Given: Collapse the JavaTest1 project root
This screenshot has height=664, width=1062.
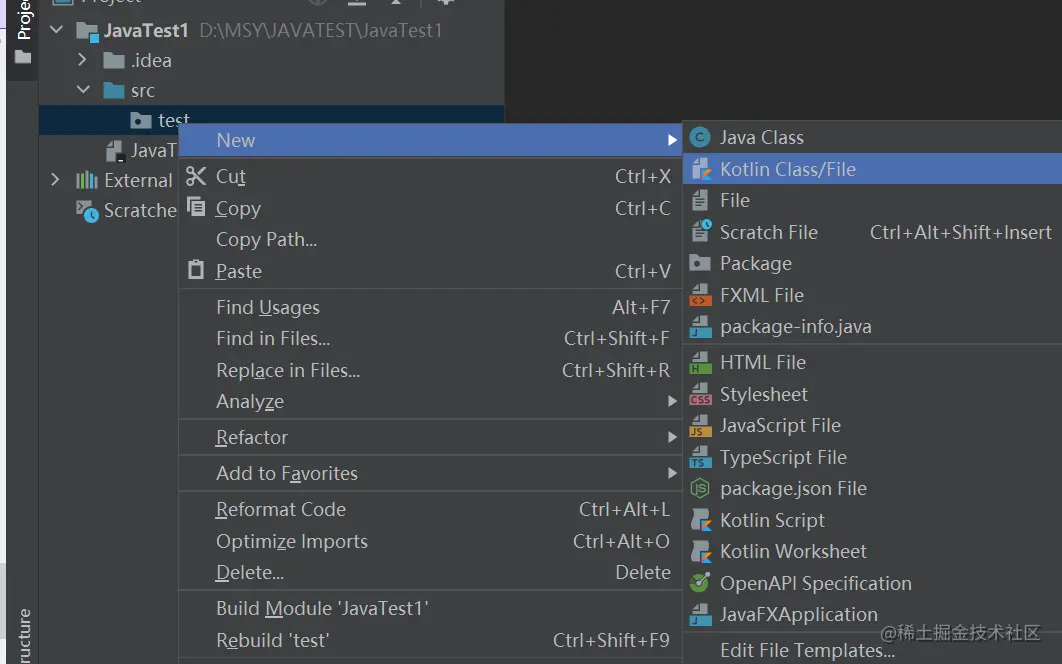Looking at the screenshot, I should tap(57, 30).
